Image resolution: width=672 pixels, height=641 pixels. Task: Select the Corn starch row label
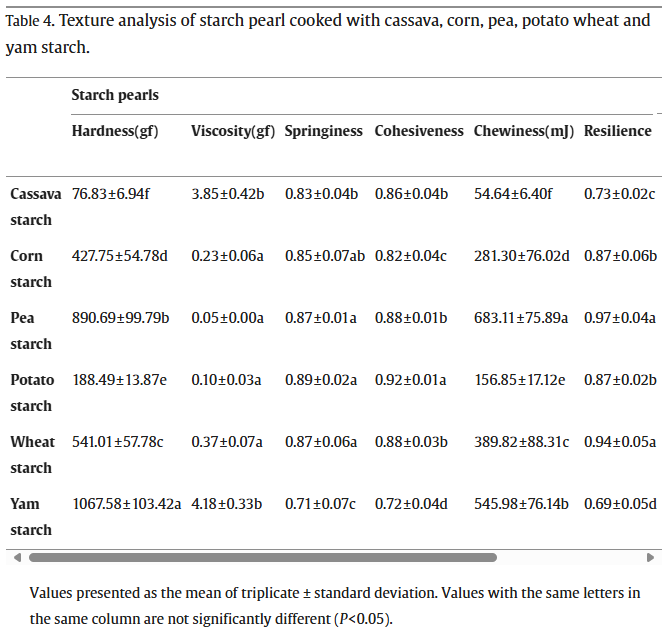[x=30, y=268]
